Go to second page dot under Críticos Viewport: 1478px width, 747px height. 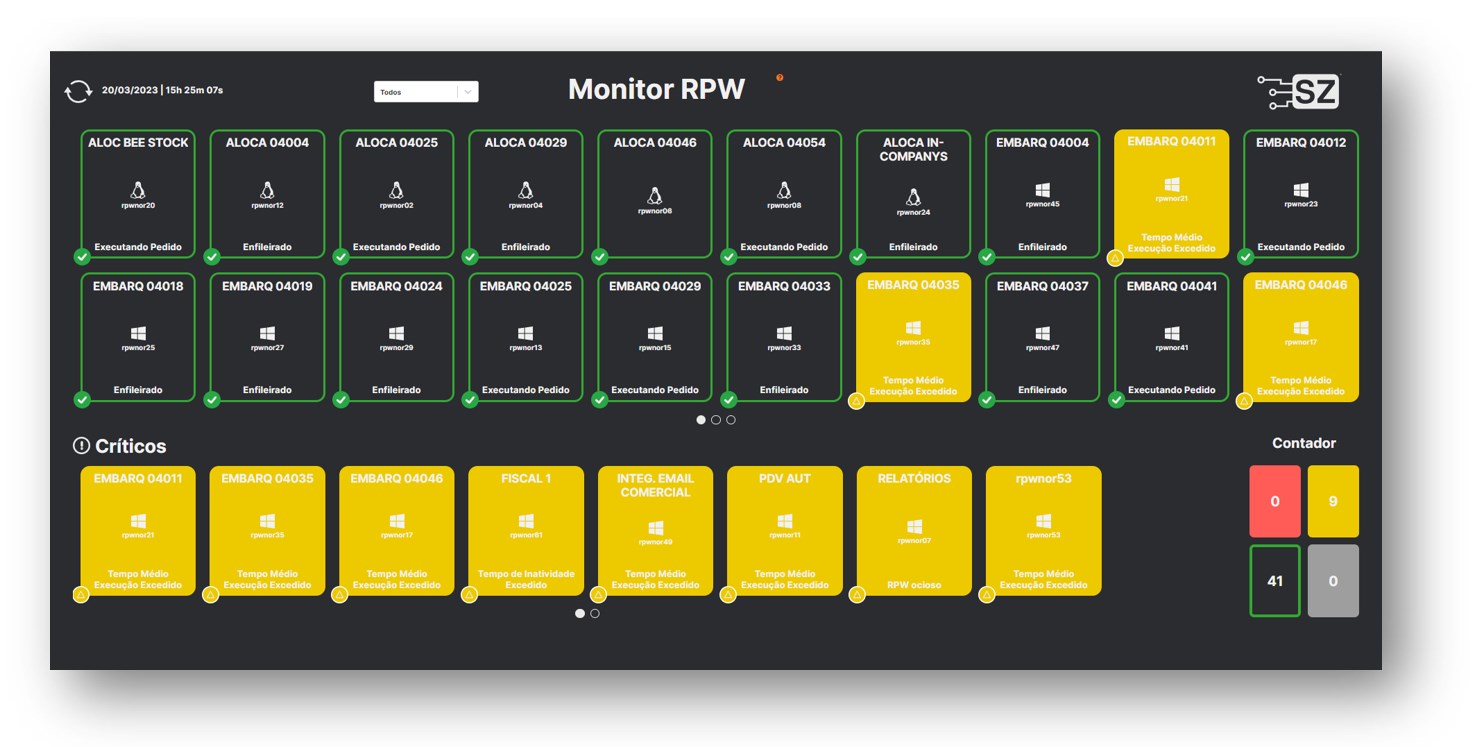pyautogui.click(x=595, y=613)
